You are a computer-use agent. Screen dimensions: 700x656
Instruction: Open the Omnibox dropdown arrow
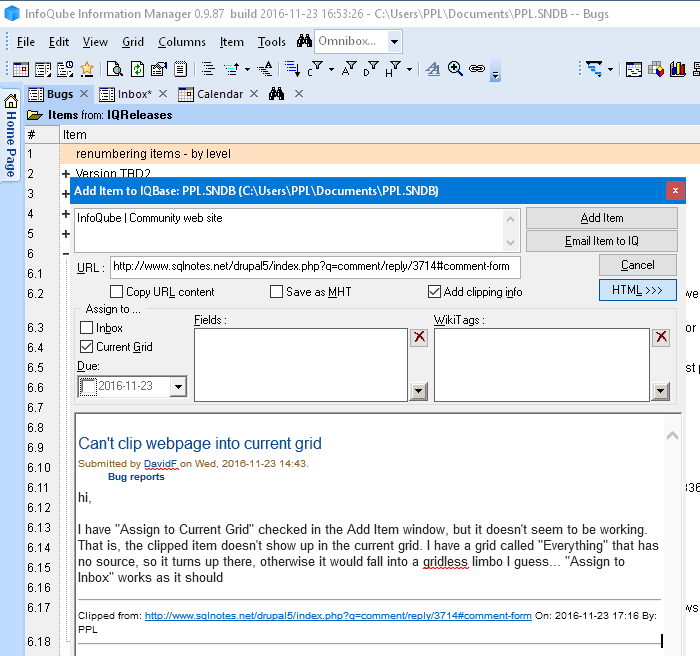coord(394,42)
